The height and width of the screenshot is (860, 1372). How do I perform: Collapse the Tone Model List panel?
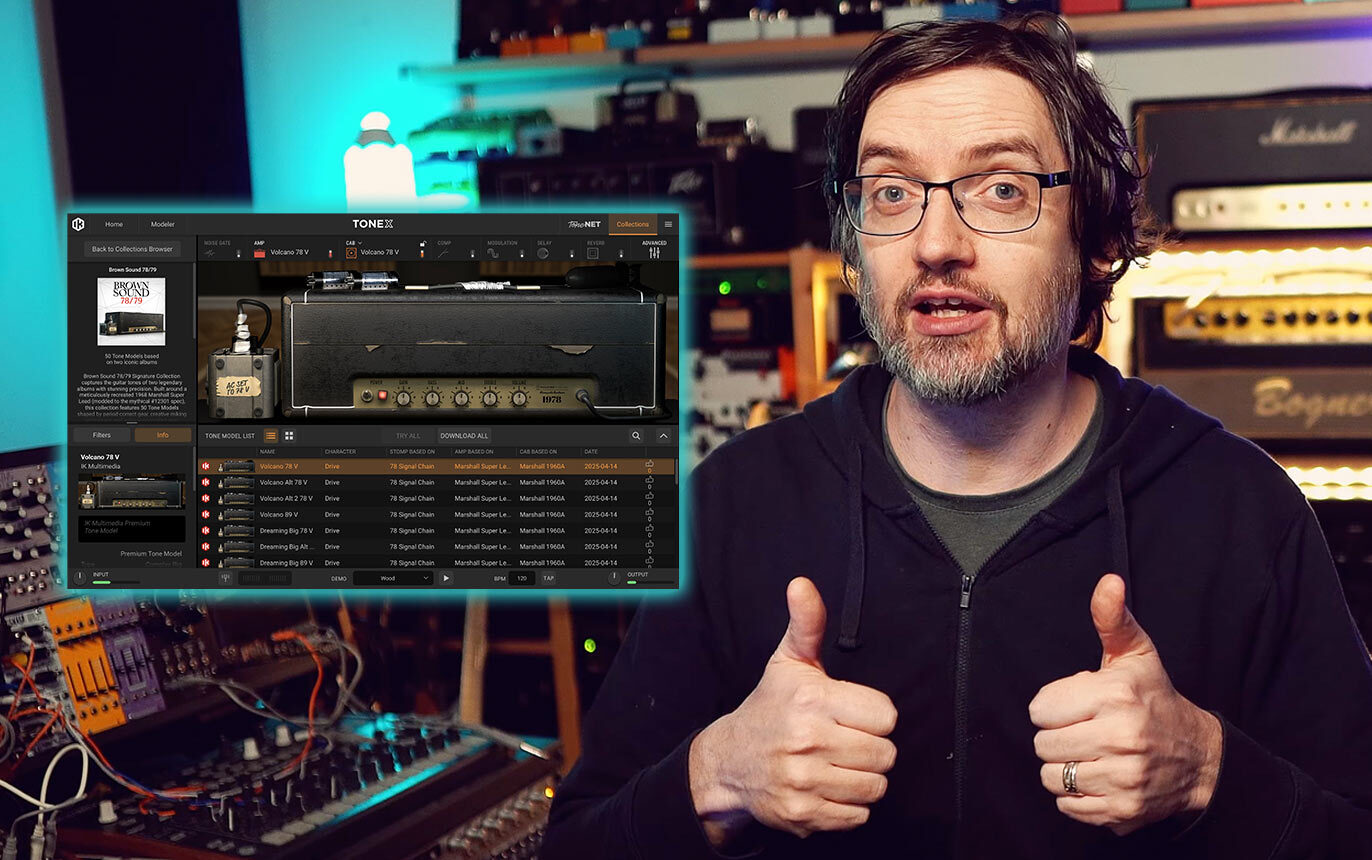click(x=663, y=436)
